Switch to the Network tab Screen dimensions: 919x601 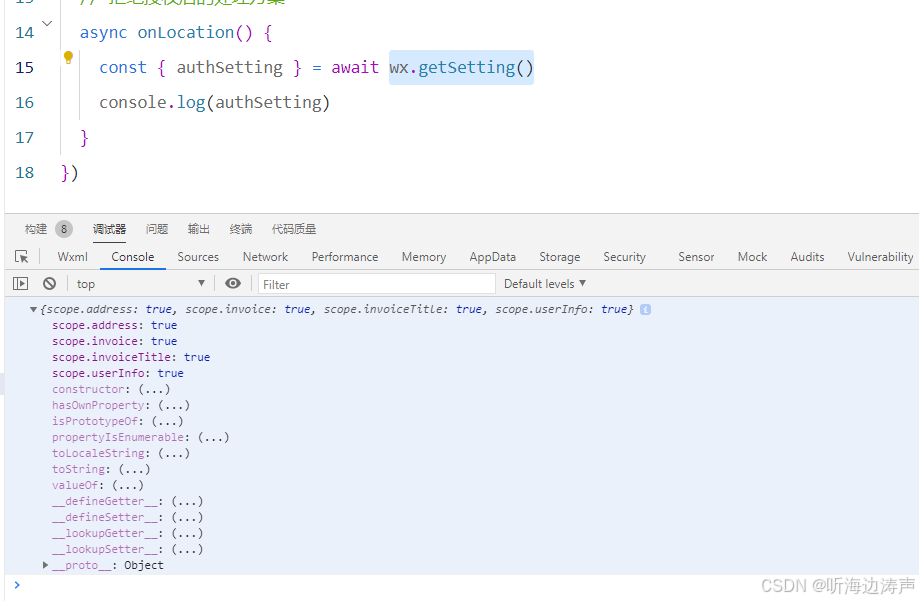(264, 256)
